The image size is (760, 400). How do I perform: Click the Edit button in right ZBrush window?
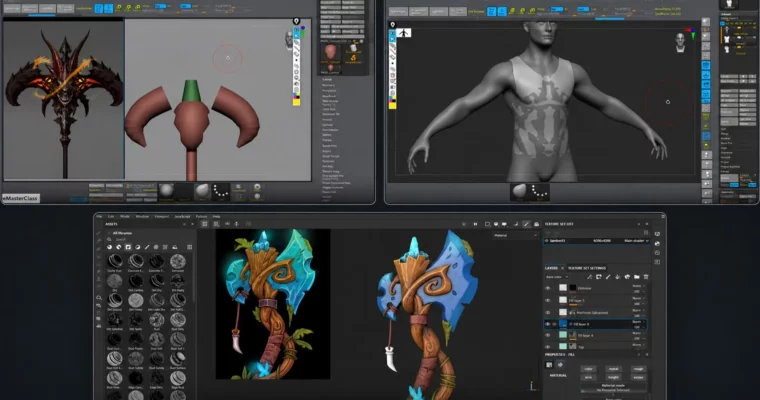[491, 11]
